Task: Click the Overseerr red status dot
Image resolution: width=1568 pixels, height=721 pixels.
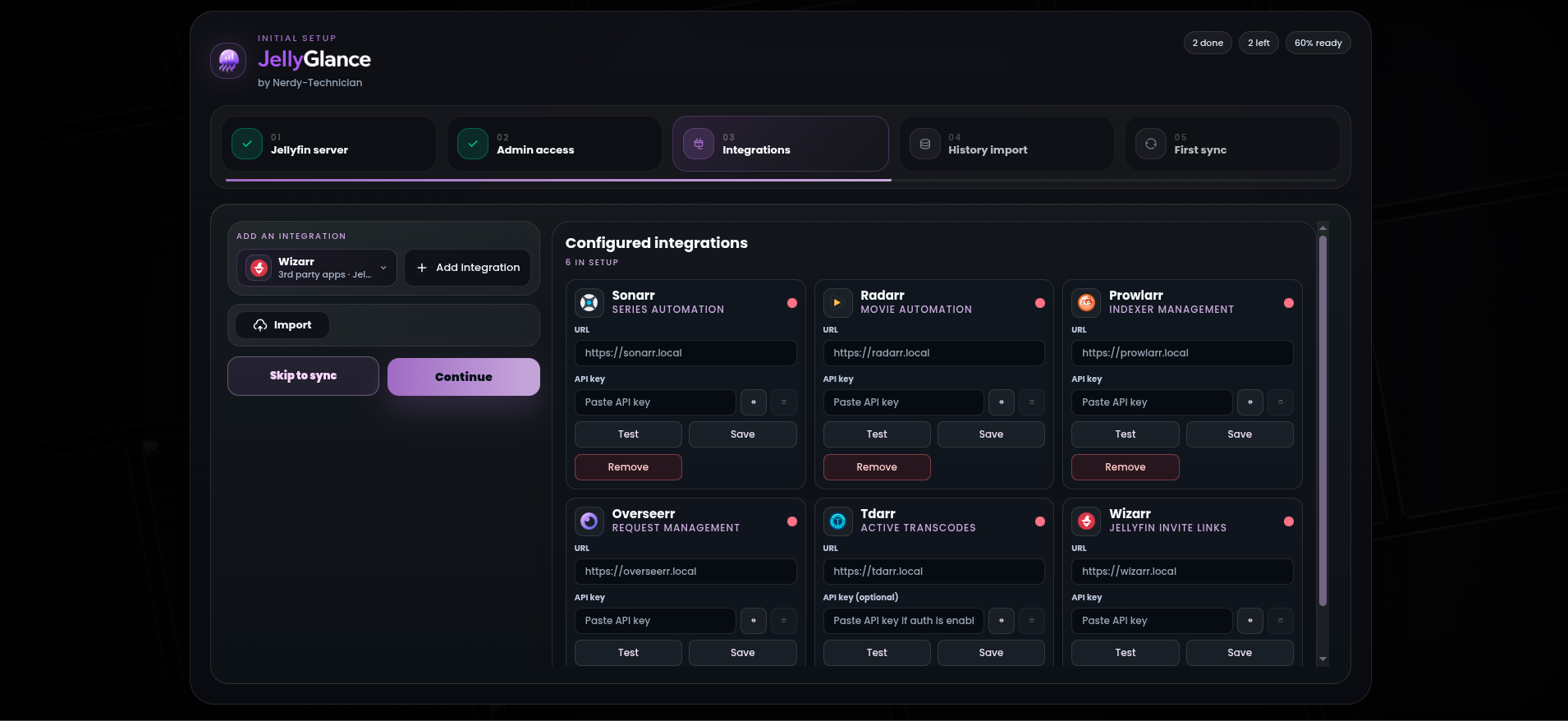Action: click(x=792, y=521)
